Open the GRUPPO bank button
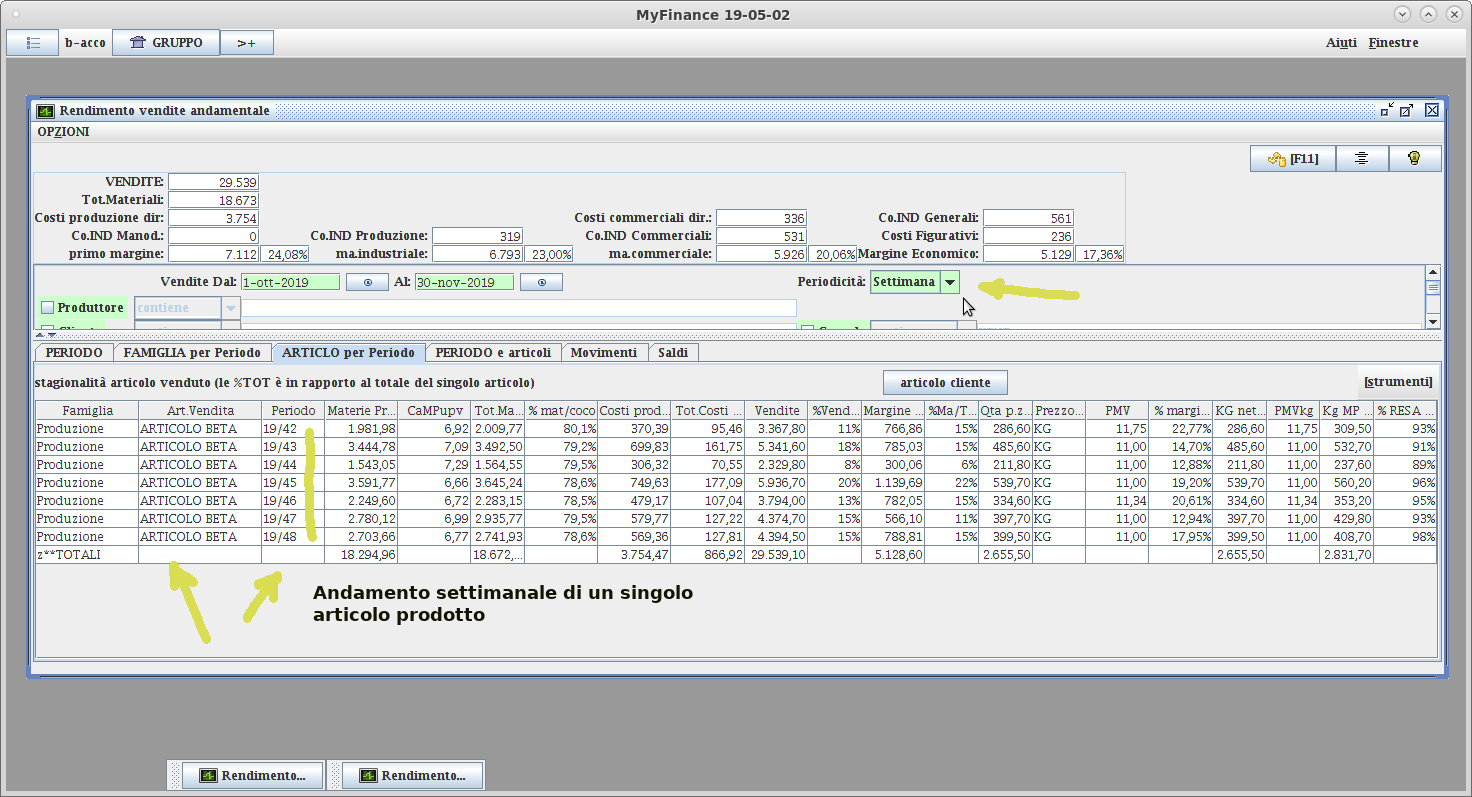 [x=166, y=43]
